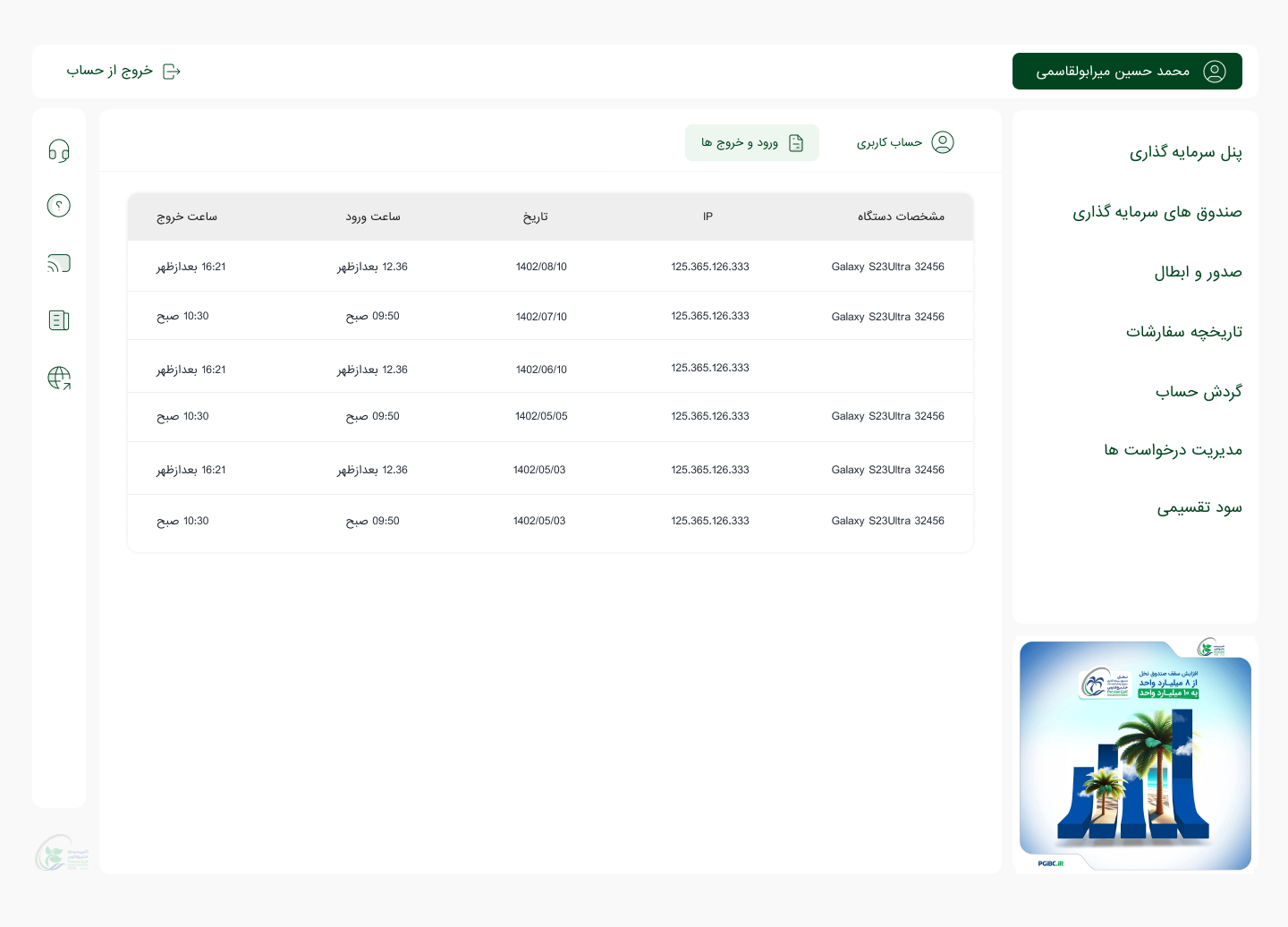The width and height of the screenshot is (1288, 927).
Task: Switch to the حساب کاربری tab
Action: [904, 142]
